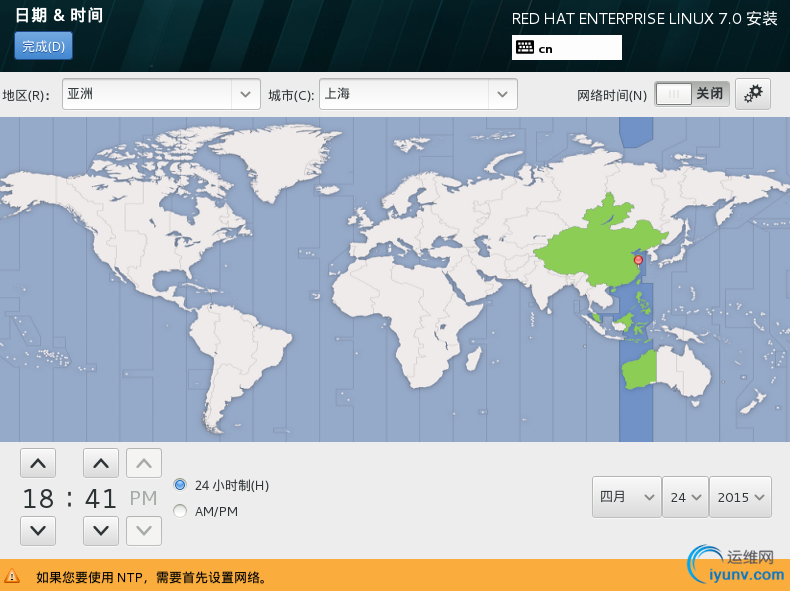Open the 城市 city dropdown showing 上海
790x591 pixels.
click(x=418, y=94)
